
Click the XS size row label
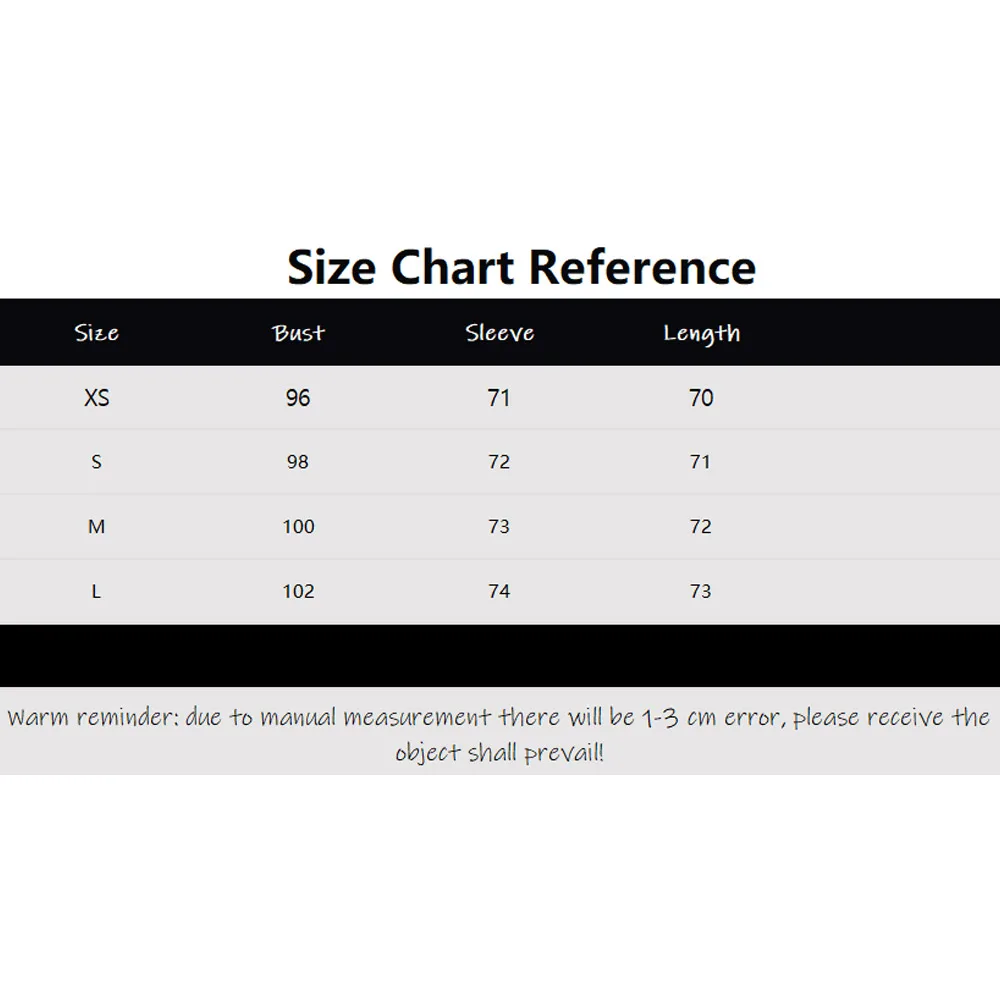pyautogui.click(x=97, y=398)
